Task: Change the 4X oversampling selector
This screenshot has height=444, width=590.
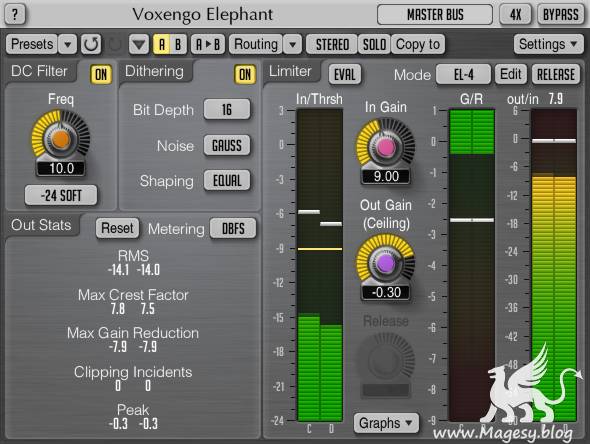Action: [x=515, y=15]
